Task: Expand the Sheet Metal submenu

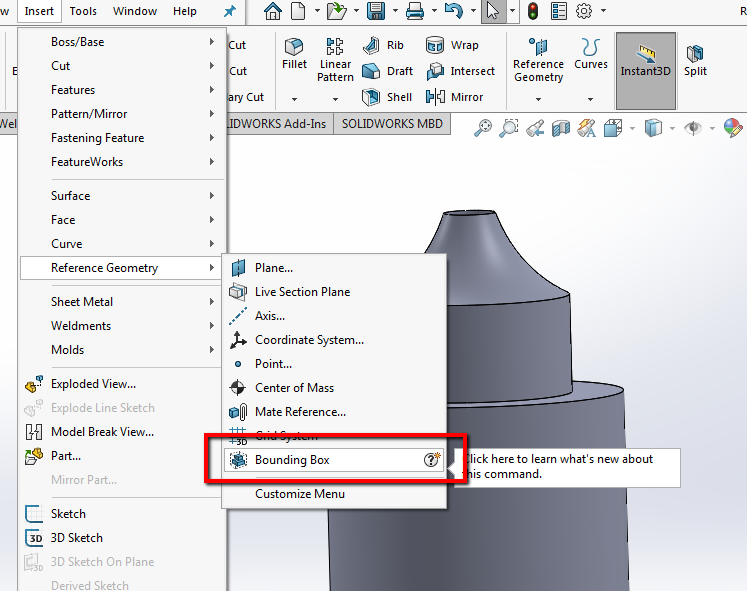Action: tap(122, 302)
